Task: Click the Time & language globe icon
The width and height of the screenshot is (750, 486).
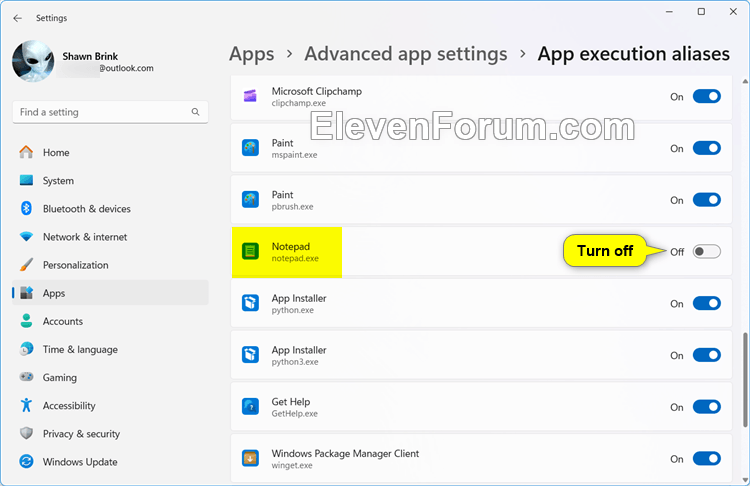Action: [26, 349]
